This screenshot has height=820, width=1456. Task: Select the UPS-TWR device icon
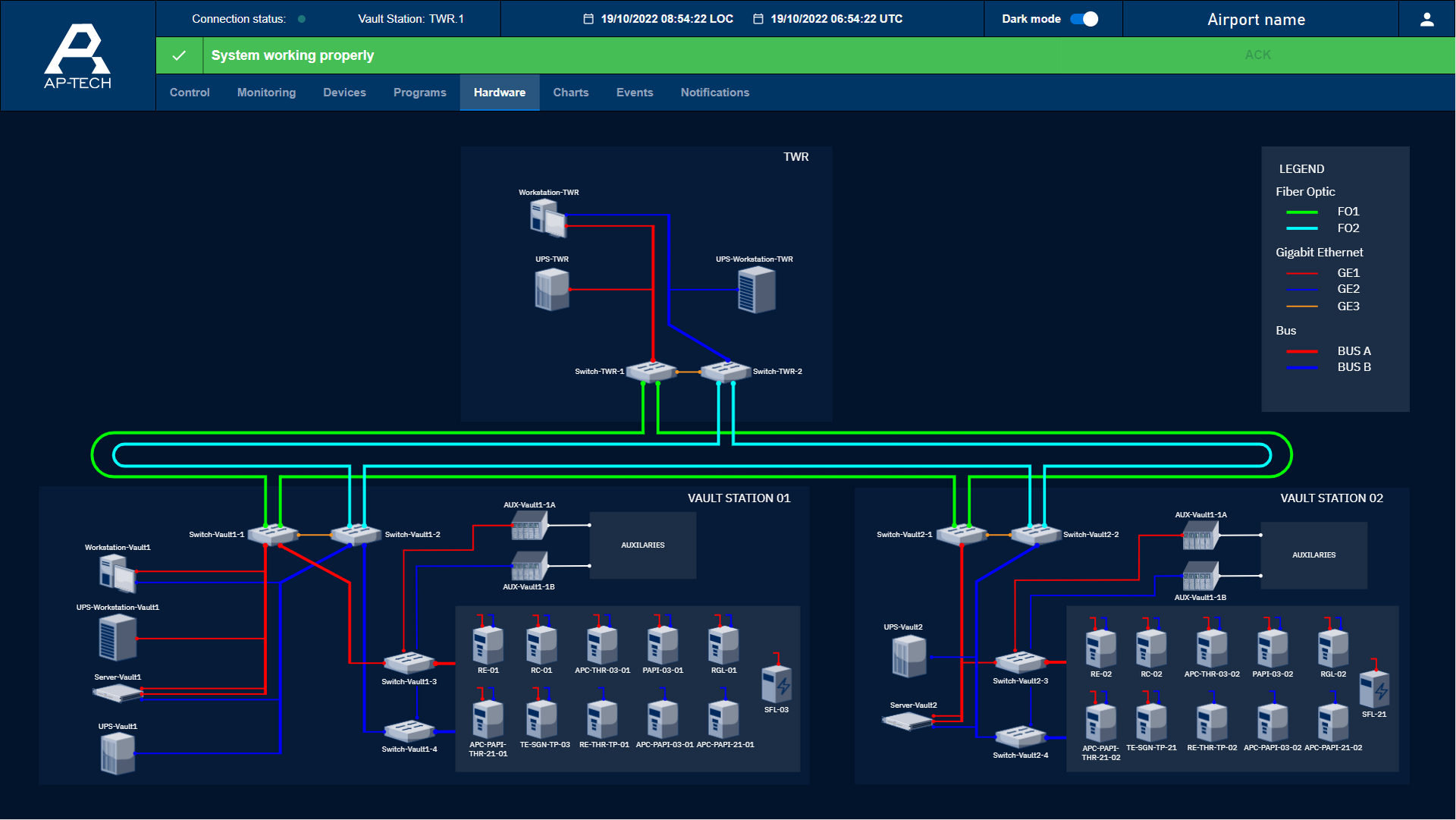point(552,290)
